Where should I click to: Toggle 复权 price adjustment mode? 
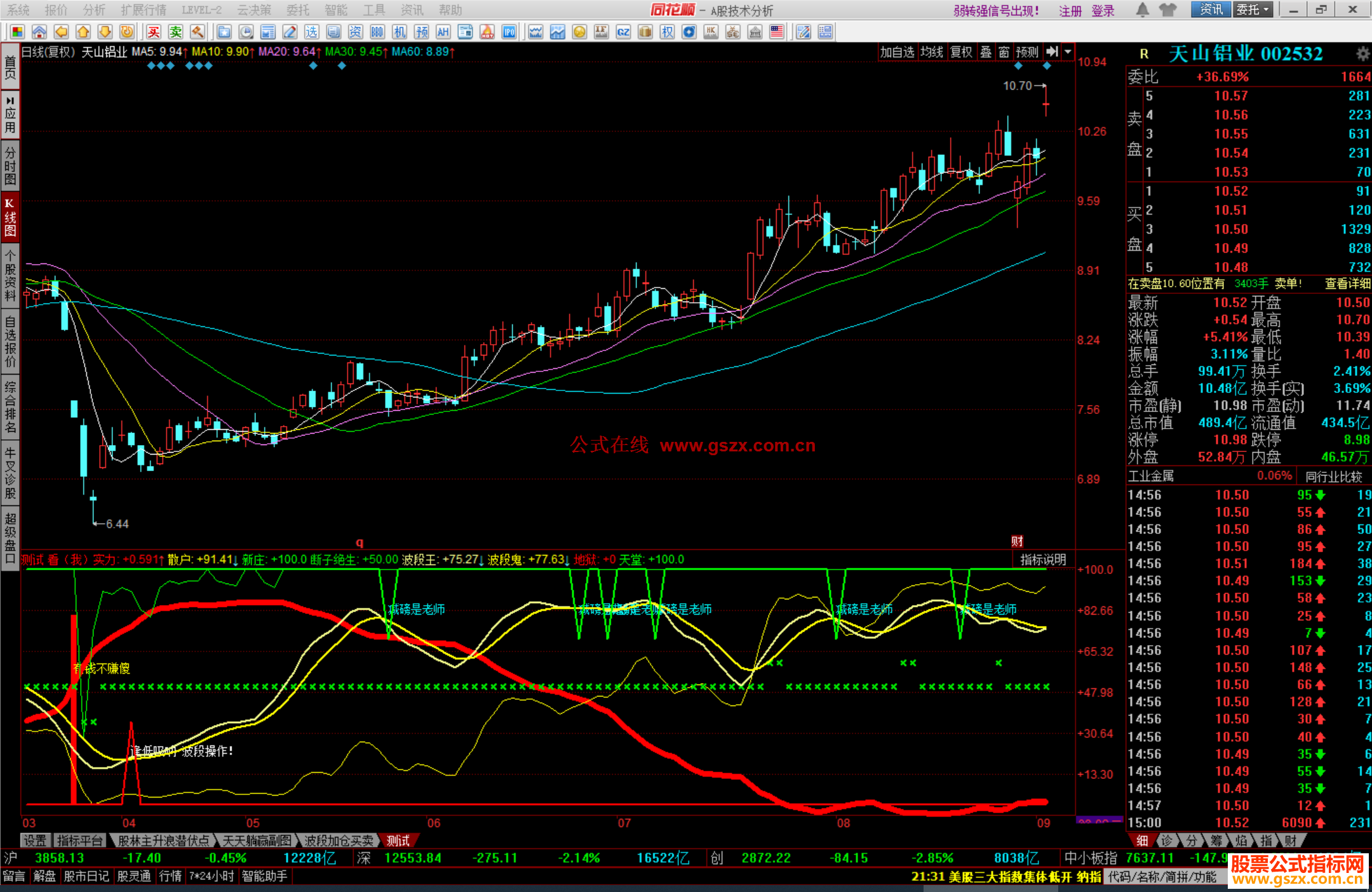pos(960,52)
